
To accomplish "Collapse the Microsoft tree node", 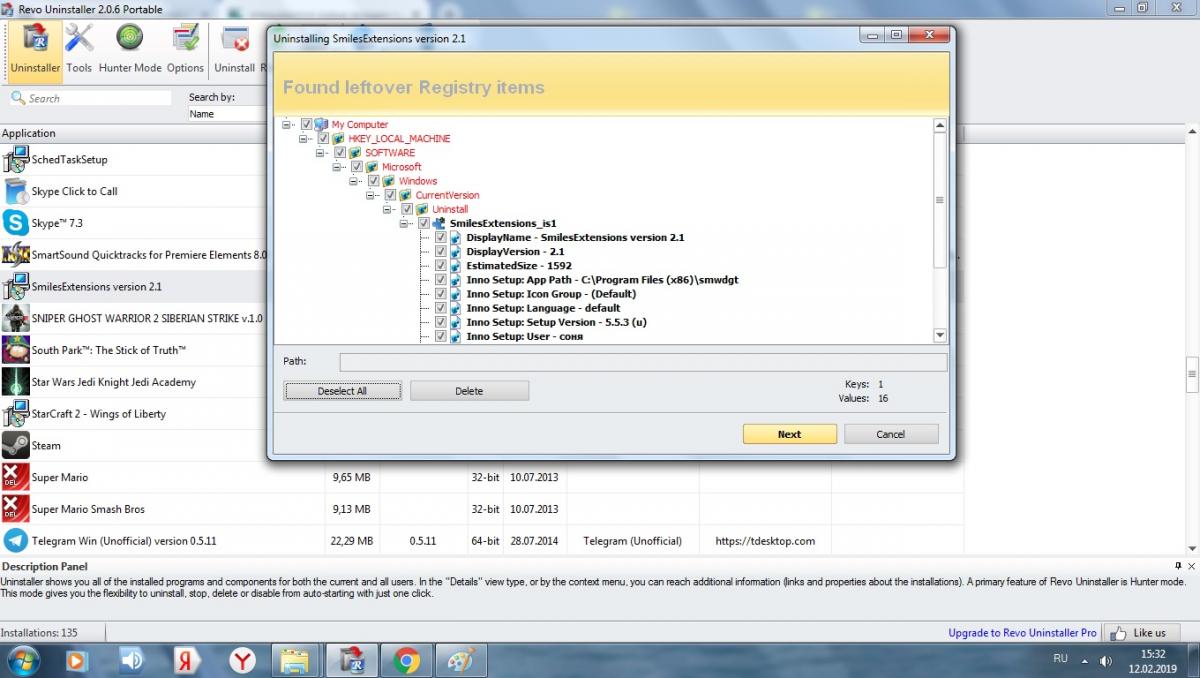I will click(x=338, y=167).
